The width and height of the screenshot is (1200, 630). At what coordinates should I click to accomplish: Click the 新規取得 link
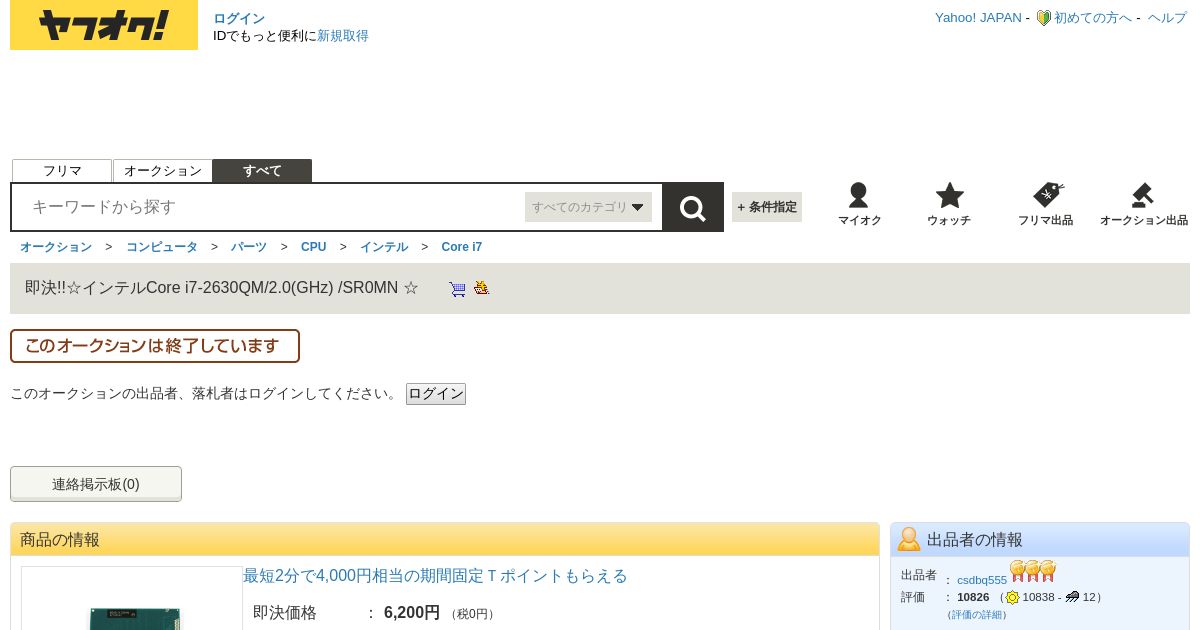(x=343, y=36)
